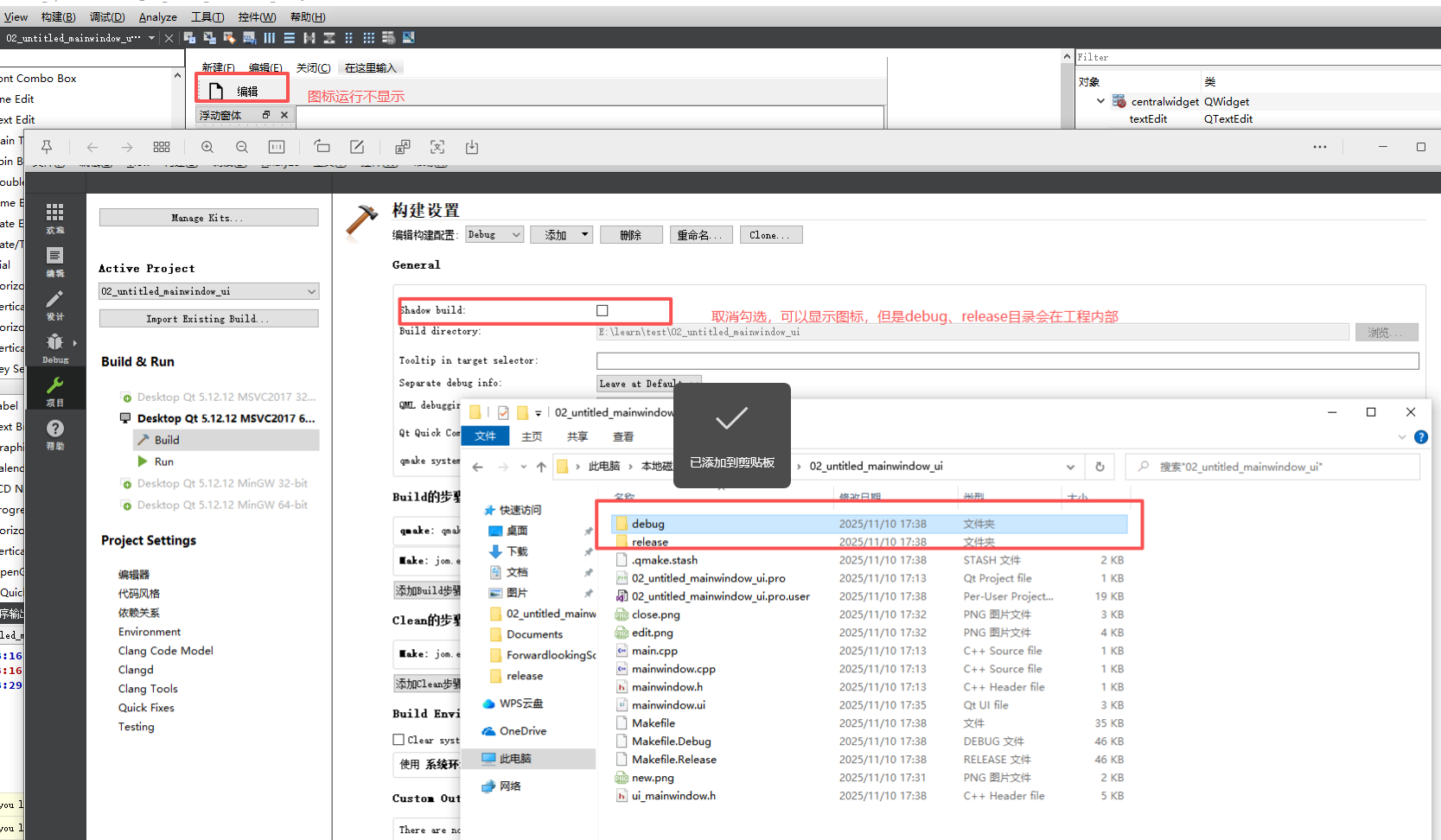The height and width of the screenshot is (840, 1441).
Task: Open the 工具(T) menu
Action: point(207,17)
